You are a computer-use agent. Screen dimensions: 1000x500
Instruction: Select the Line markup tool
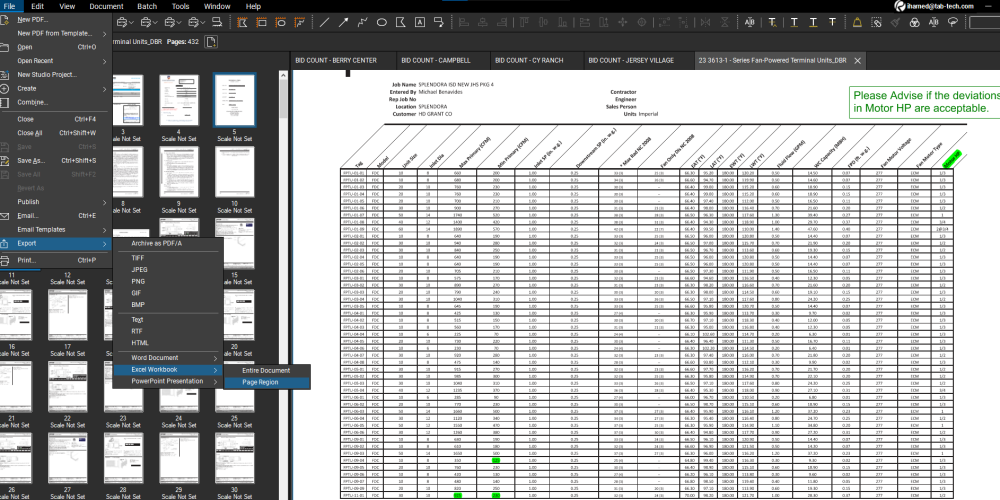[325, 22]
